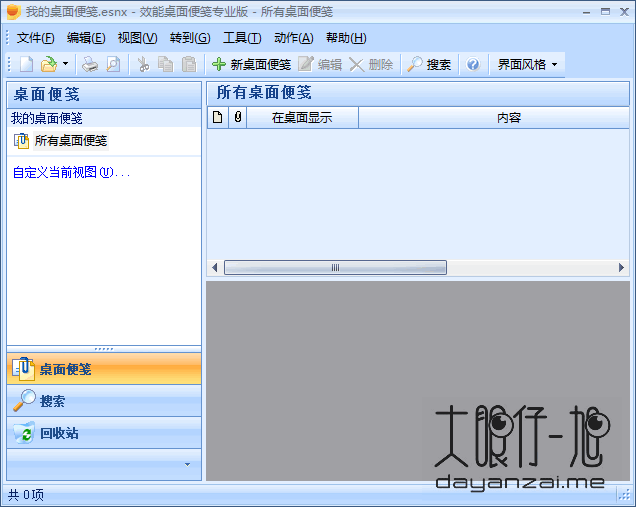The width and height of the screenshot is (636, 507).
Task: Click the blue help question icon
Action: click(x=473, y=64)
